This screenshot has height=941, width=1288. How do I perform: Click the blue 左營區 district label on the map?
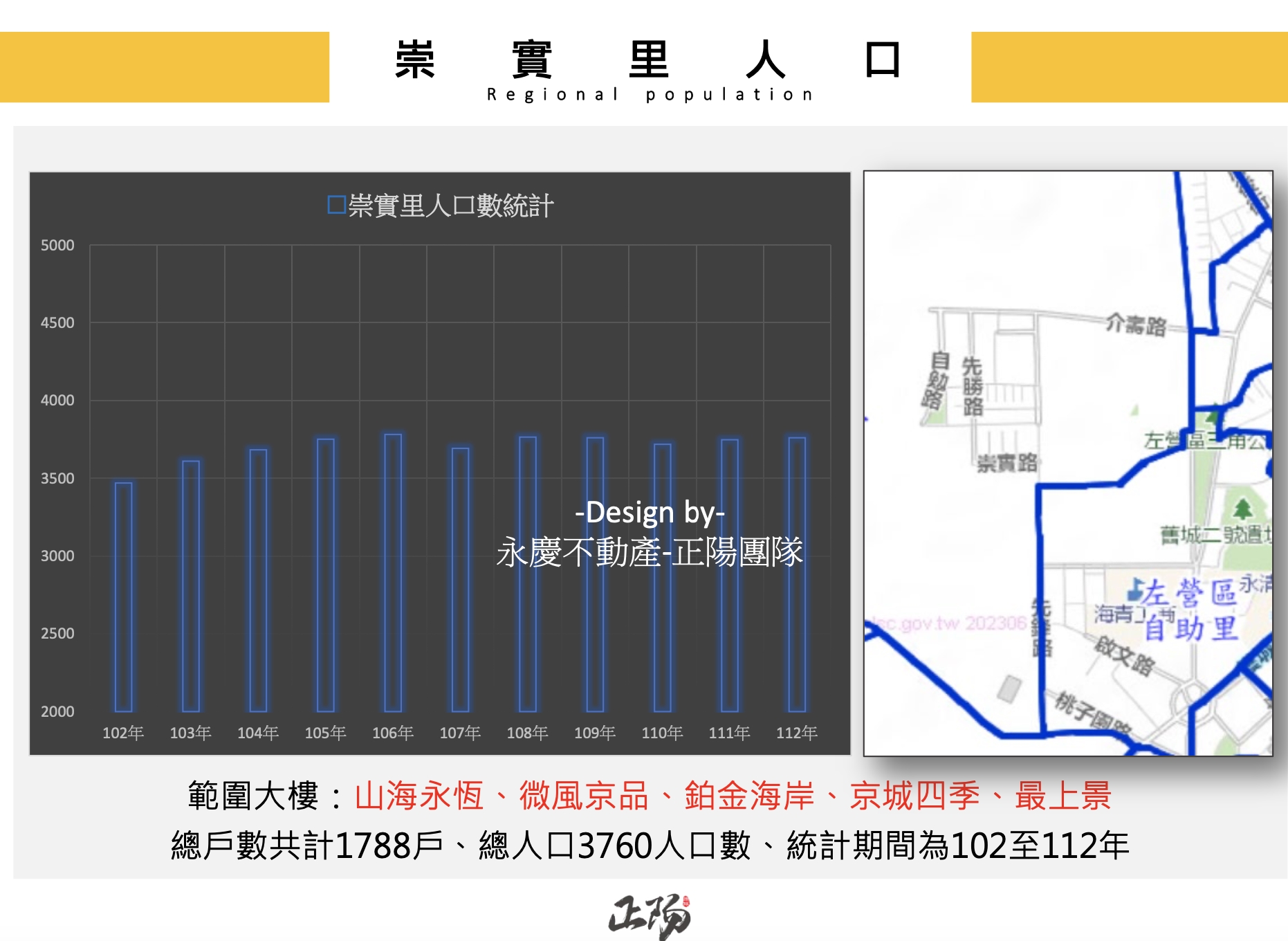pyautogui.click(x=1188, y=592)
